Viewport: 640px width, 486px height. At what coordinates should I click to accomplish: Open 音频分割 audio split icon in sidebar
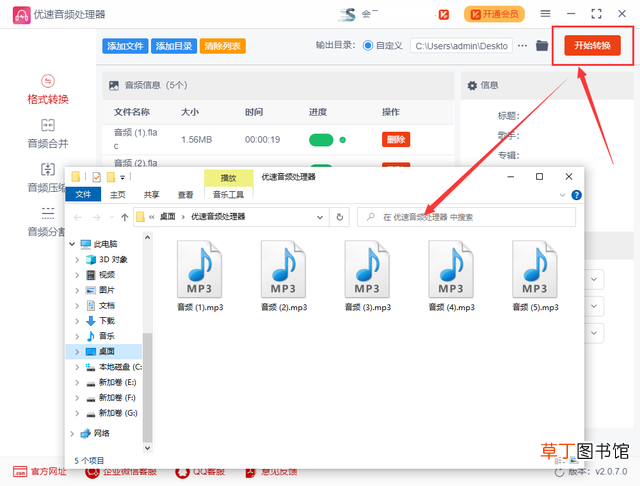(x=48, y=213)
